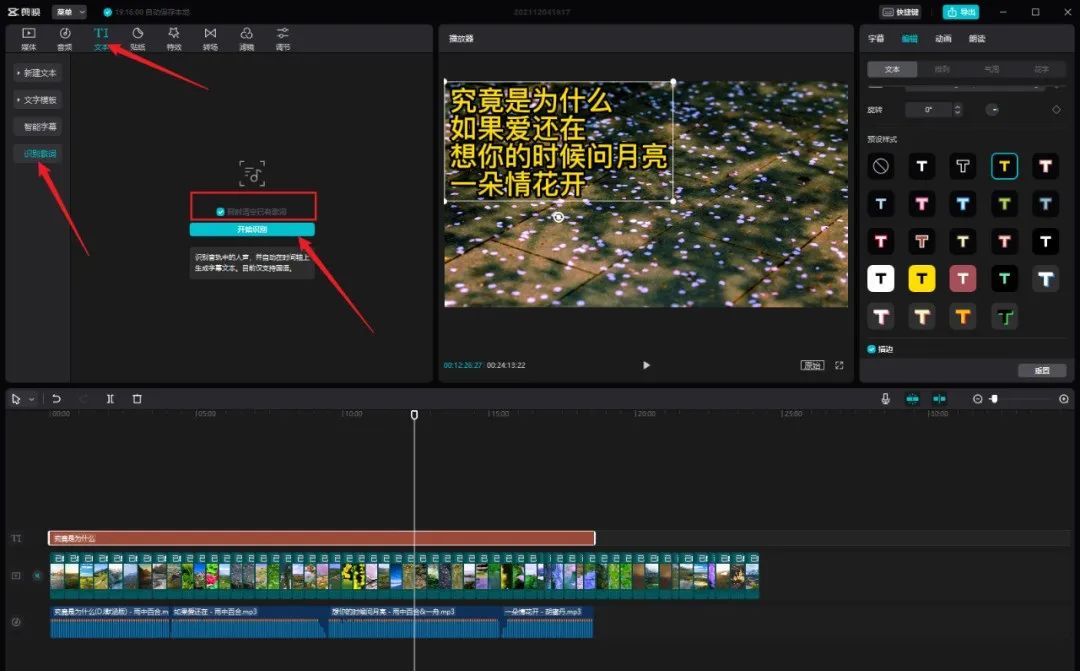Open the 菜单 menu dropdown
Screen dimensions: 1080x671
coord(69,12)
